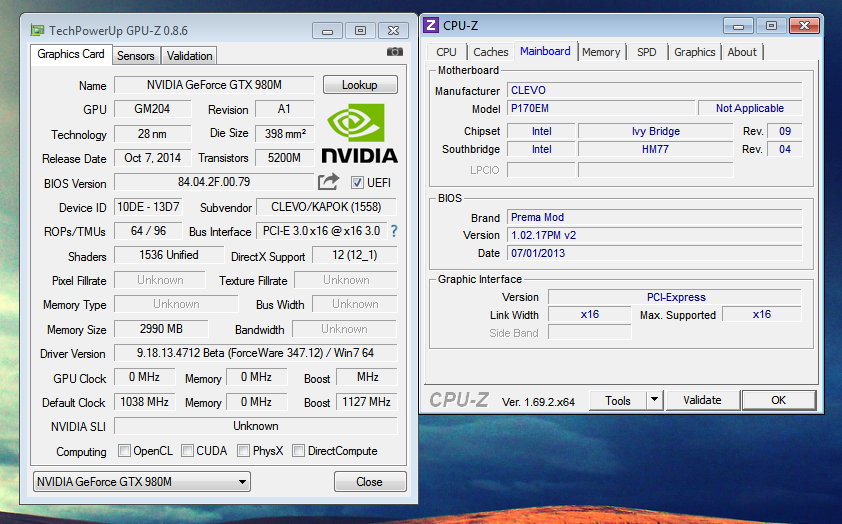Image resolution: width=842 pixels, height=524 pixels.
Task: Click the Tools button in CPU-Z
Action: pyautogui.click(x=618, y=401)
